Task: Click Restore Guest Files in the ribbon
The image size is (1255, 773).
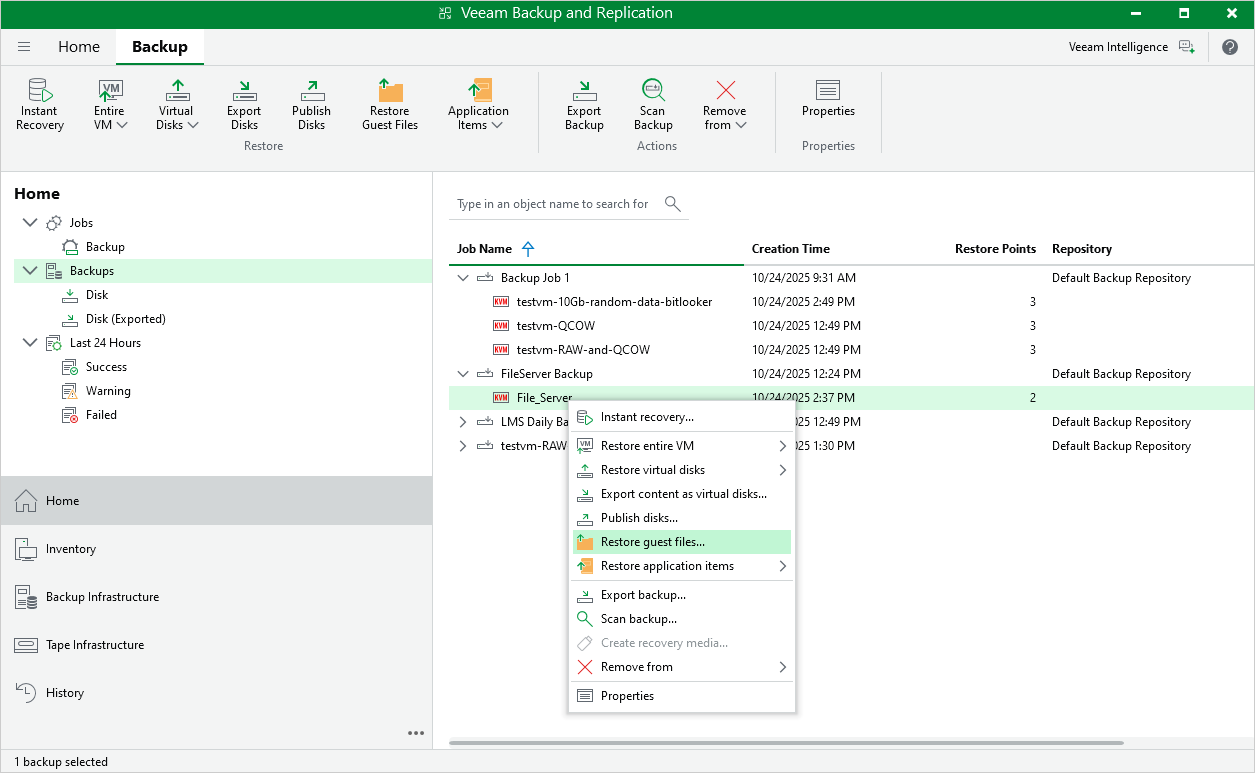Action: pyautogui.click(x=390, y=105)
